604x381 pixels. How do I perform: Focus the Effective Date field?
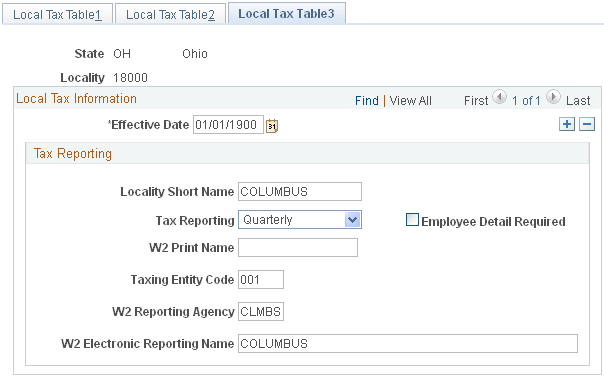tap(228, 124)
